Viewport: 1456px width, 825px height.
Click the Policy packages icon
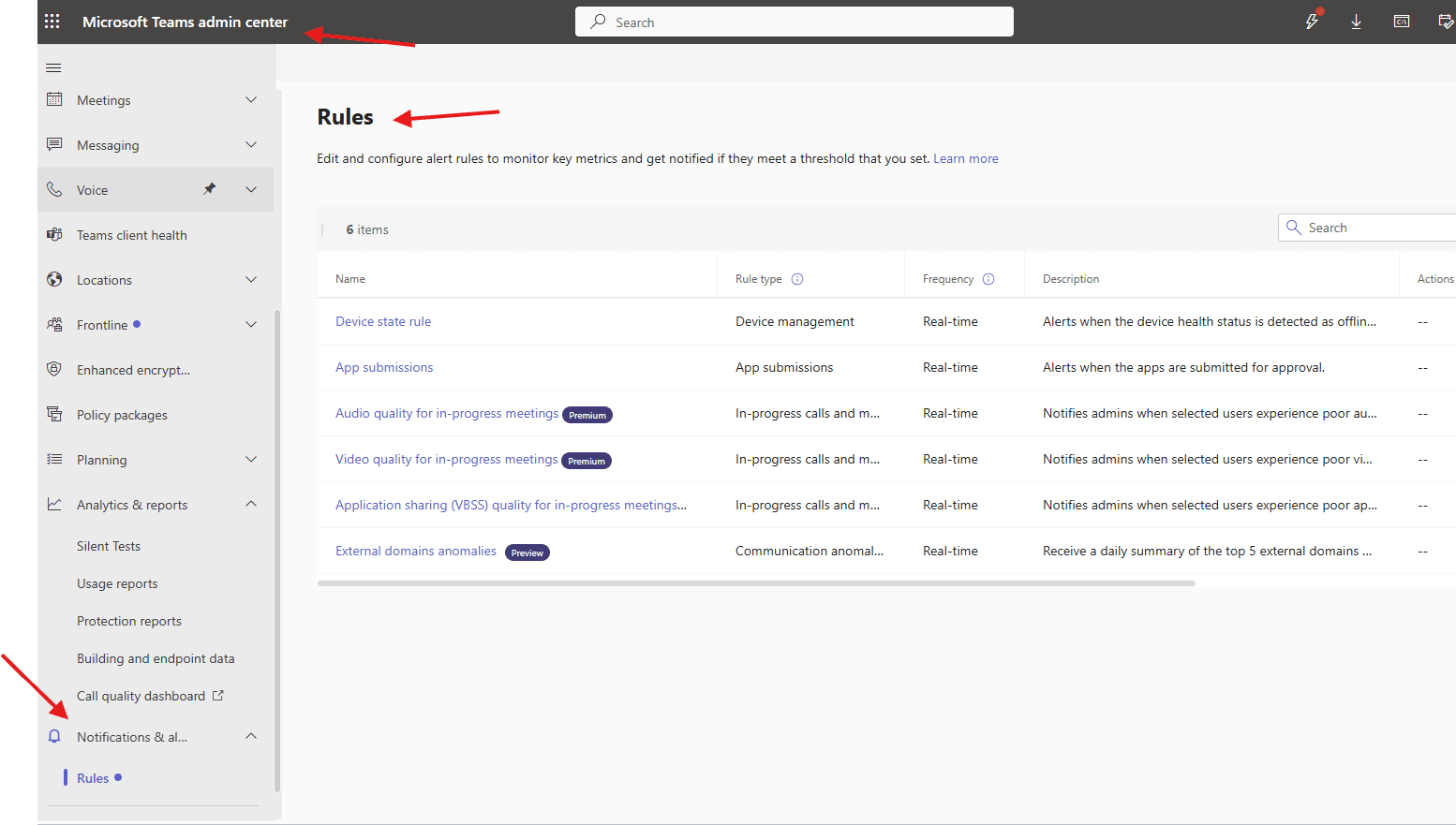coord(54,414)
